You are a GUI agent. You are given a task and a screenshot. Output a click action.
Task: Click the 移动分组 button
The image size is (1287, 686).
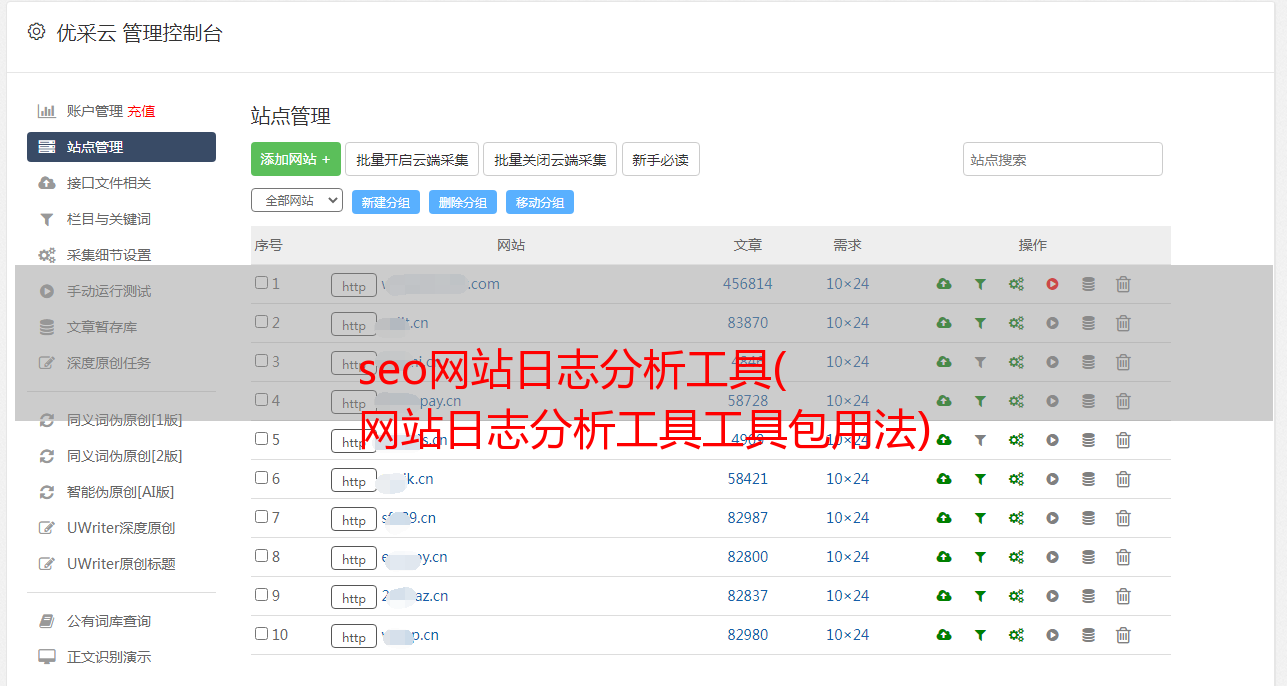[x=540, y=202]
